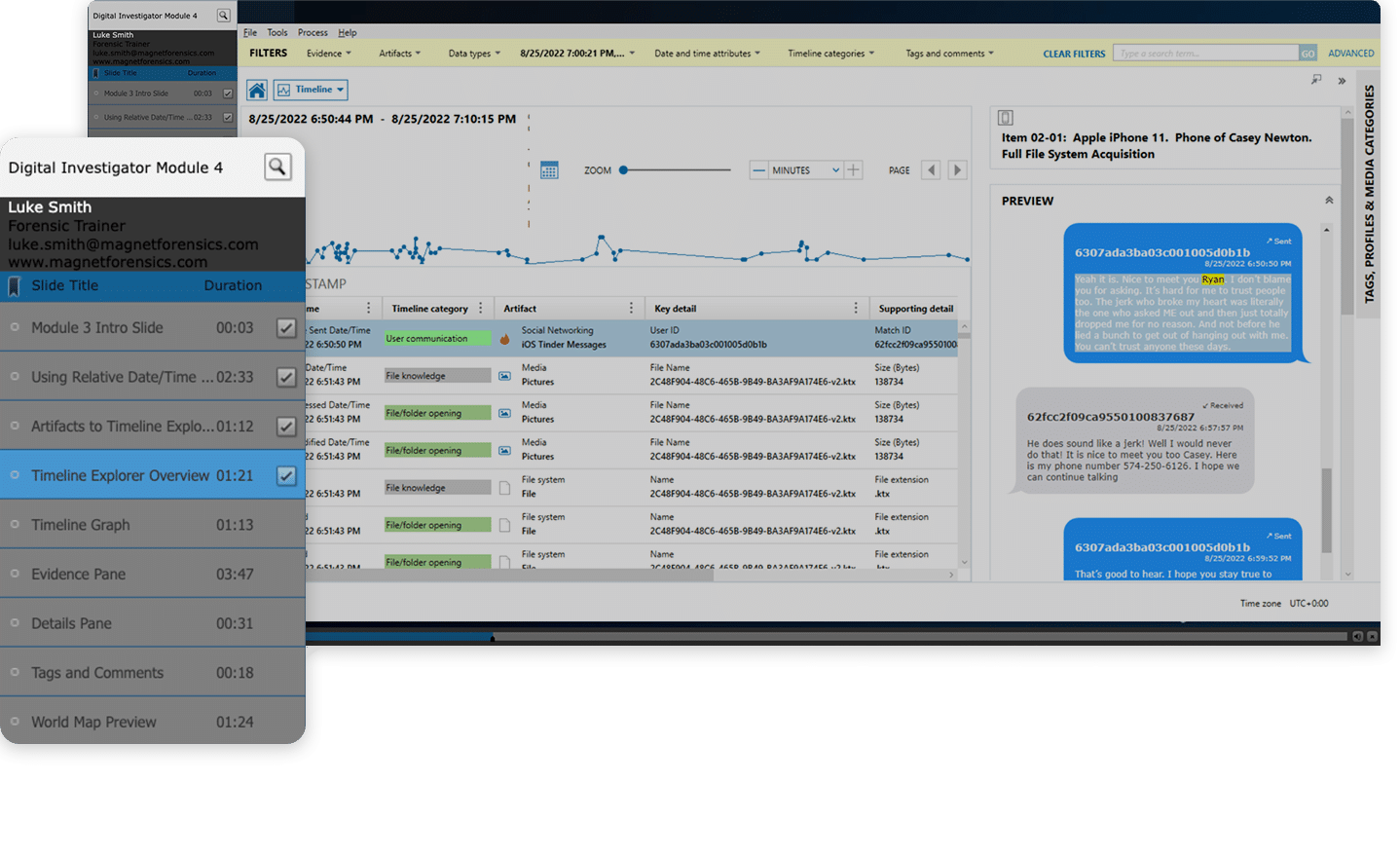Collapse details pane with double chevron
Image resolution: width=1400 pixels, height=857 pixels.
1342,81
